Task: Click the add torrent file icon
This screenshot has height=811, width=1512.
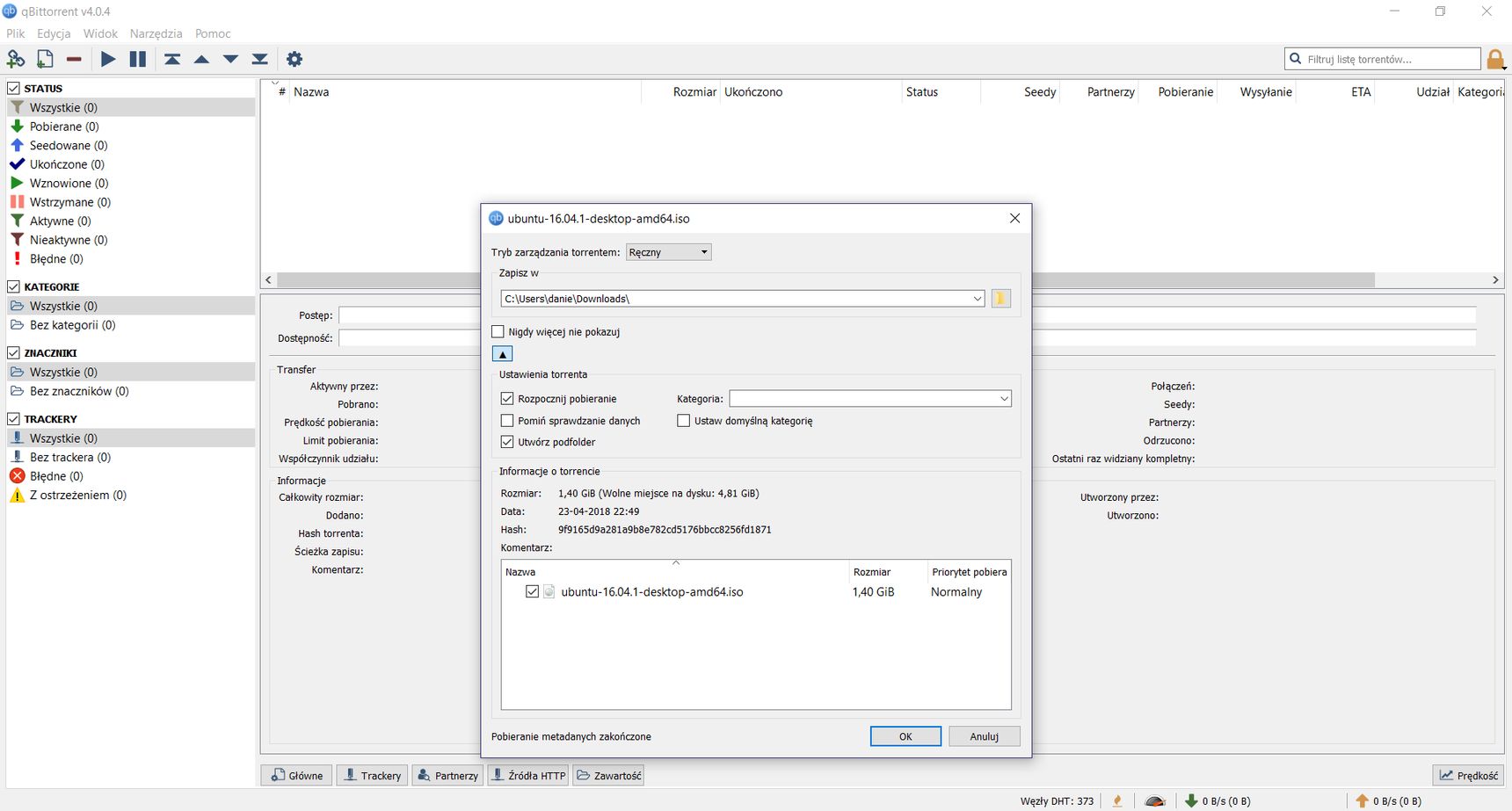Action: tap(45, 59)
